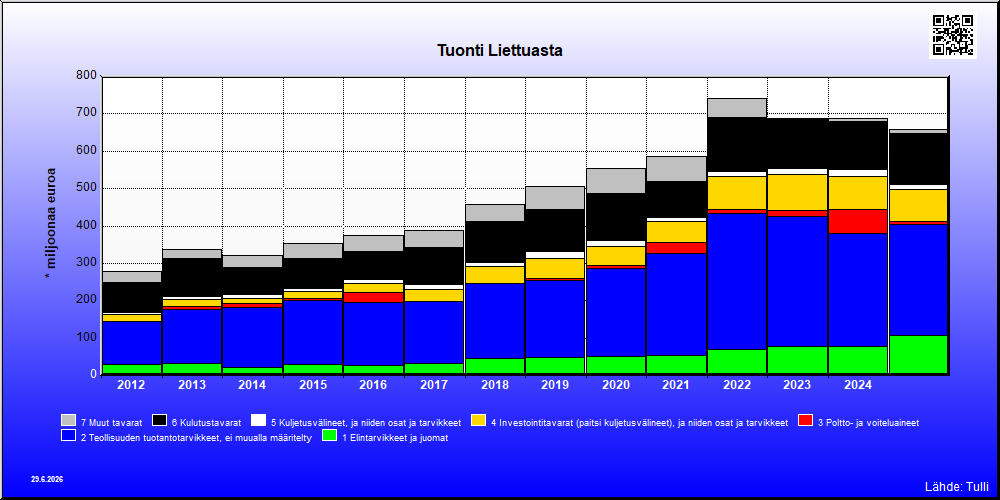Click the green segment of the 2018 bar
Image resolution: width=1000 pixels, height=500 pixels.
(x=495, y=366)
